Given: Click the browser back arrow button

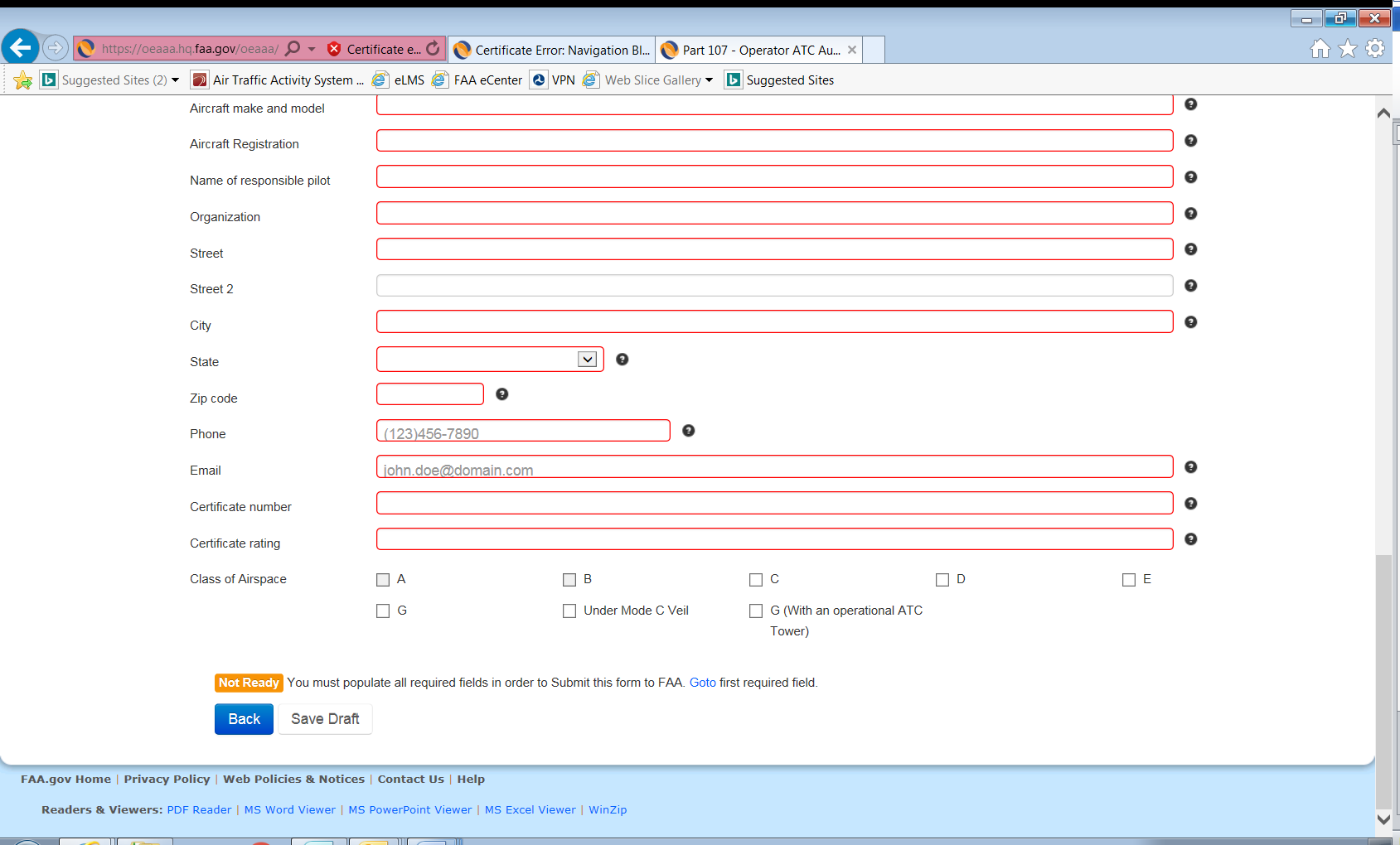Looking at the screenshot, I should [21, 48].
